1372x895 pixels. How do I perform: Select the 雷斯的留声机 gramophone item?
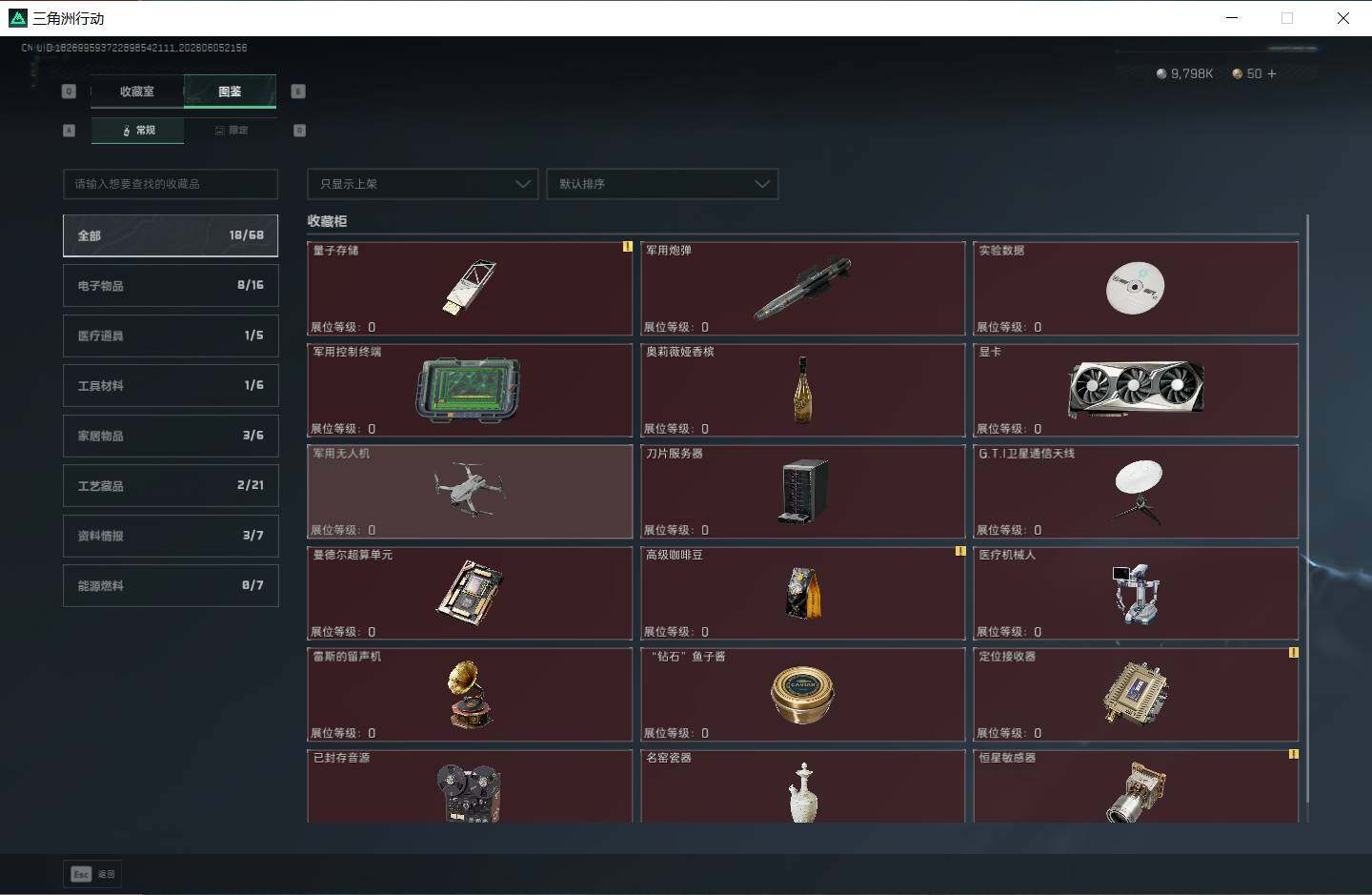pyautogui.click(x=470, y=694)
